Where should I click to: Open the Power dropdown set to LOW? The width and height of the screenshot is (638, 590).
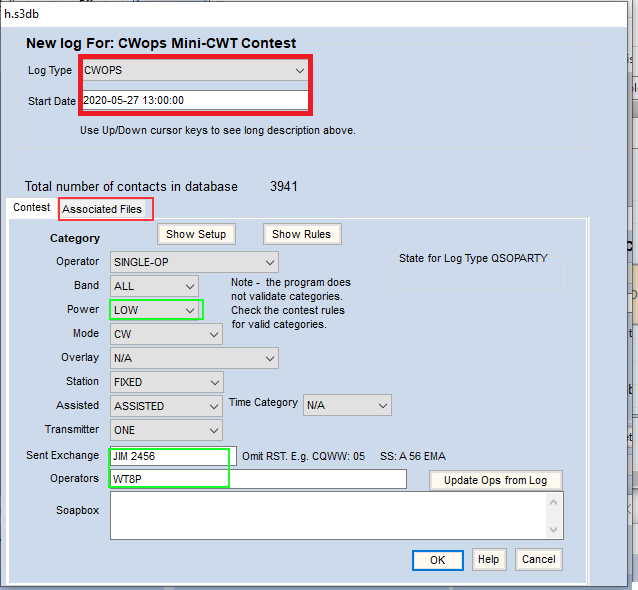(x=157, y=310)
